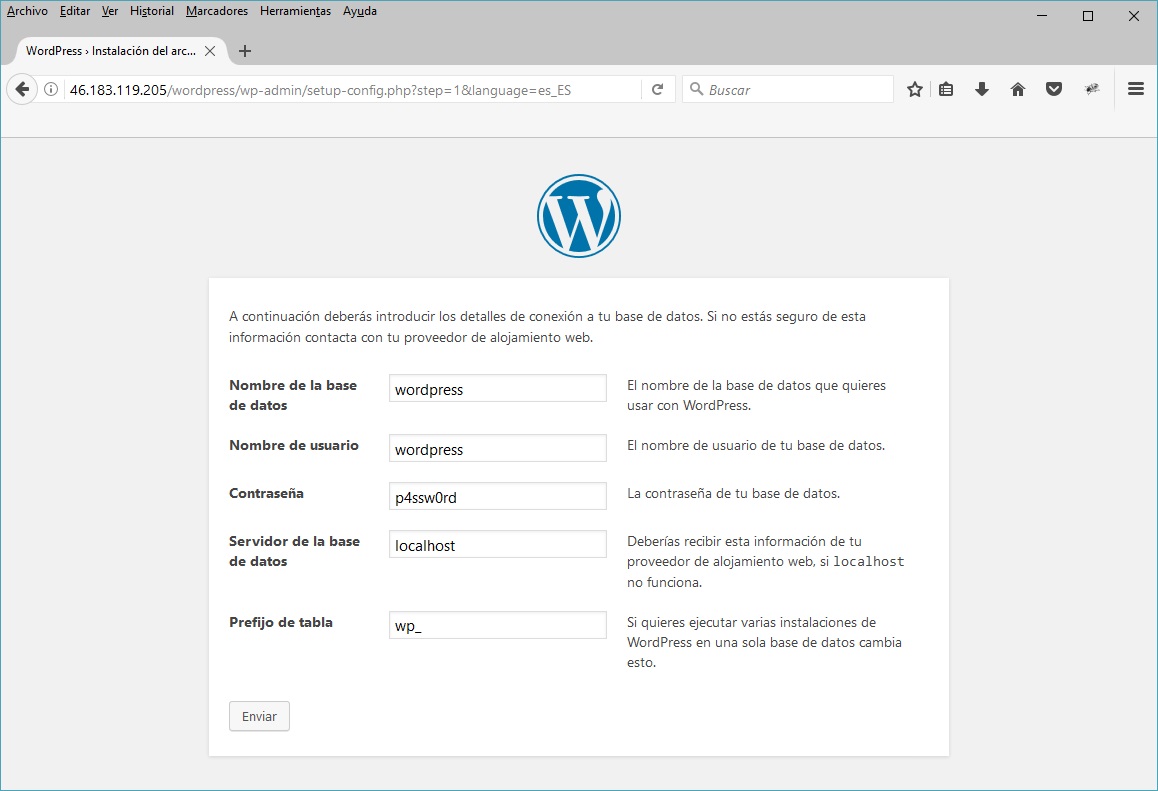Focus the Prefijo de tabla field
This screenshot has width=1158, height=791.
[x=498, y=625]
